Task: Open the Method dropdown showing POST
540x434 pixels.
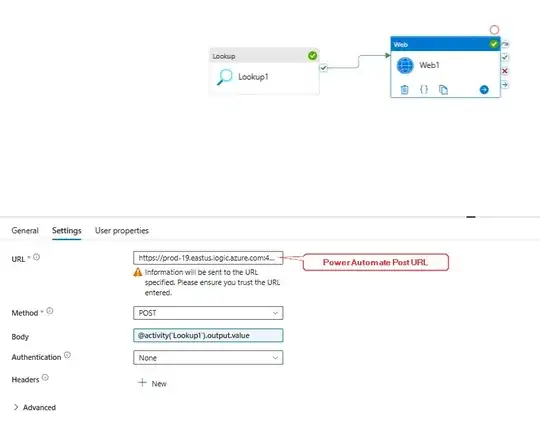Action: click(x=208, y=313)
